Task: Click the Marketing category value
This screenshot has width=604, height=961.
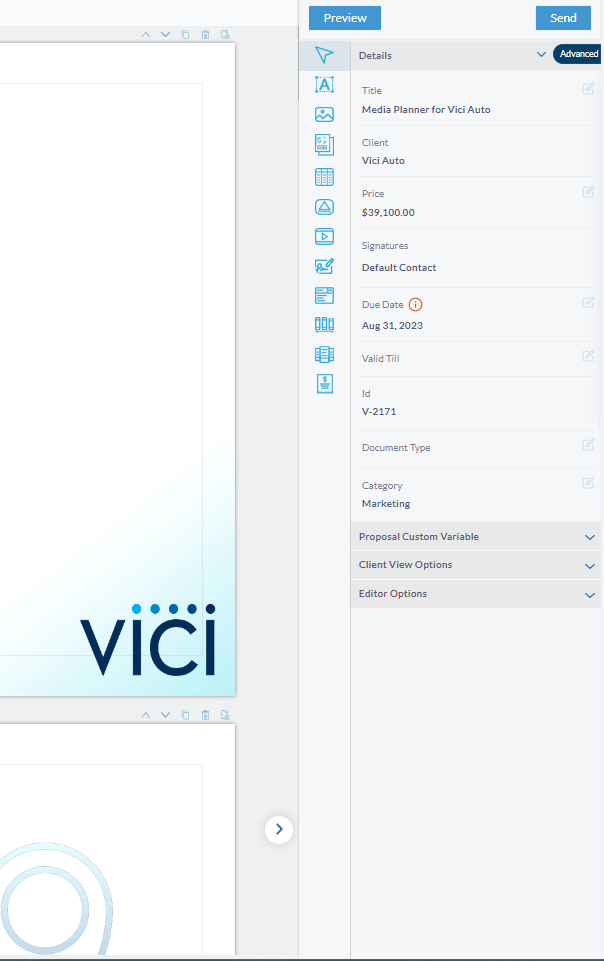Action: point(386,504)
